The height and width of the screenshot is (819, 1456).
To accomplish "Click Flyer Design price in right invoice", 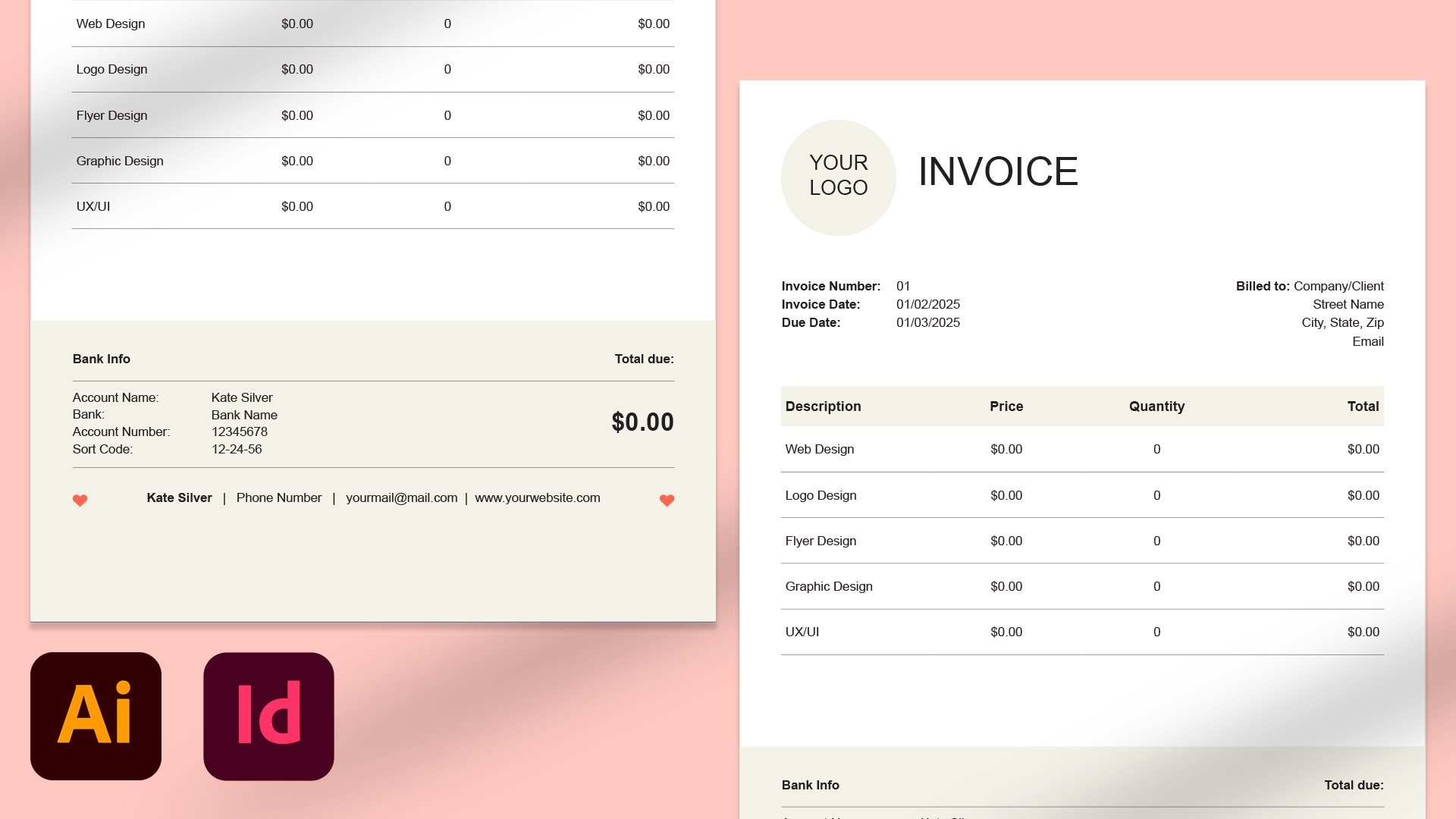I will coord(1006,541).
